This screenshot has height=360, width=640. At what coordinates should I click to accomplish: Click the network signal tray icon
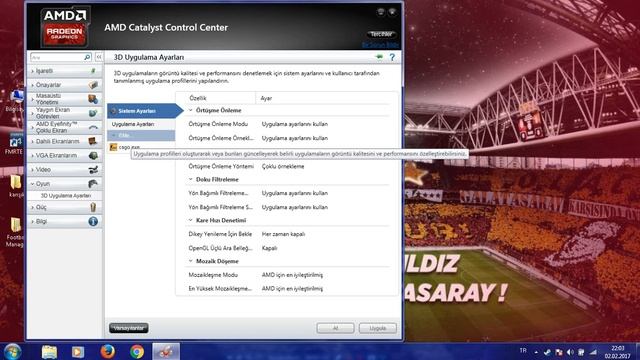tap(593, 352)
